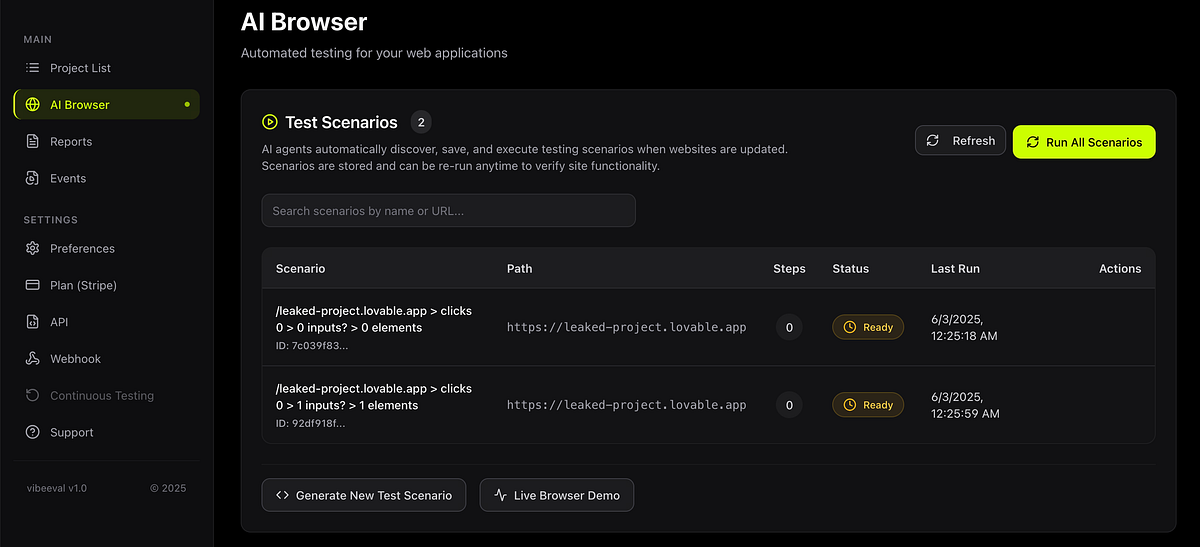Click the Reports document icon
Screen dimensions: 1200x547
pyautogui.click(x=32, y=142)
